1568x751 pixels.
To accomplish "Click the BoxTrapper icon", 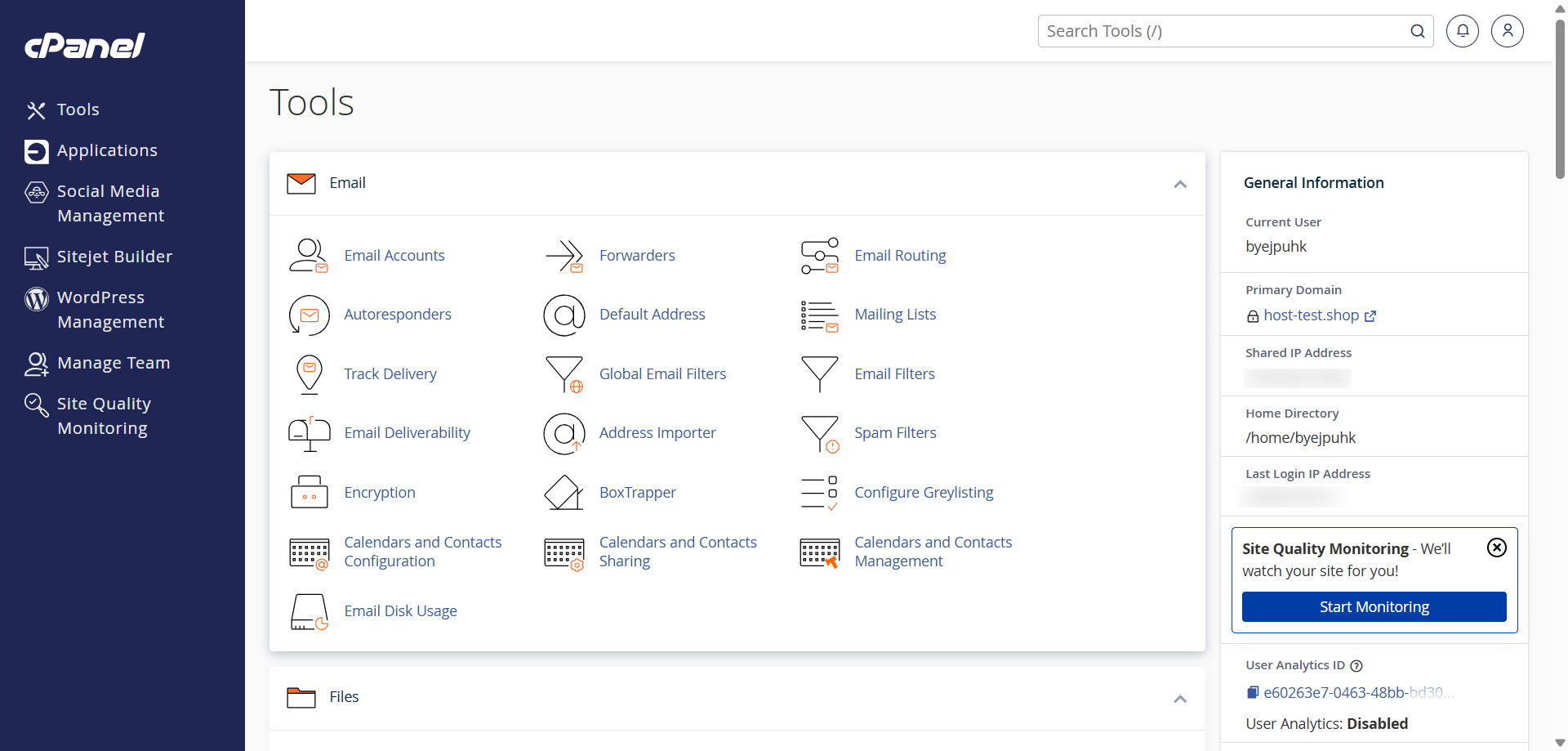I will (x=564, y=493).
